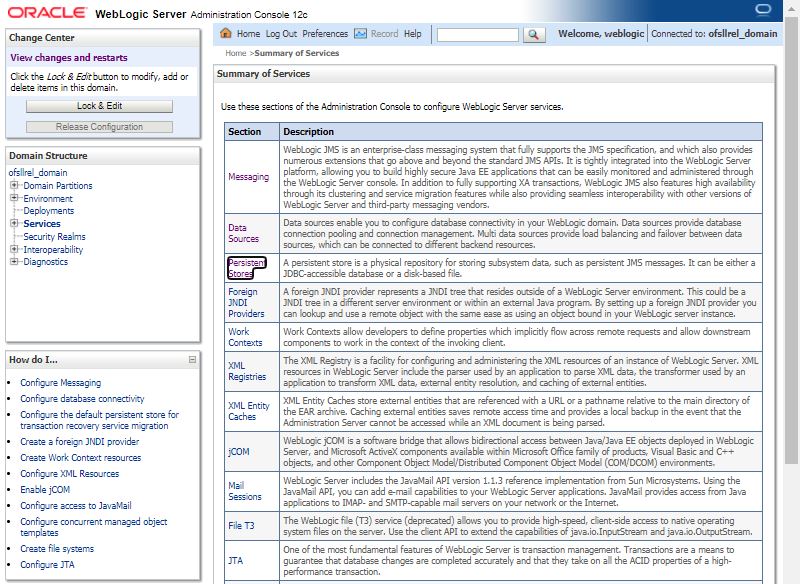Select Domain Partitions tree item

[x=58, y=185]
